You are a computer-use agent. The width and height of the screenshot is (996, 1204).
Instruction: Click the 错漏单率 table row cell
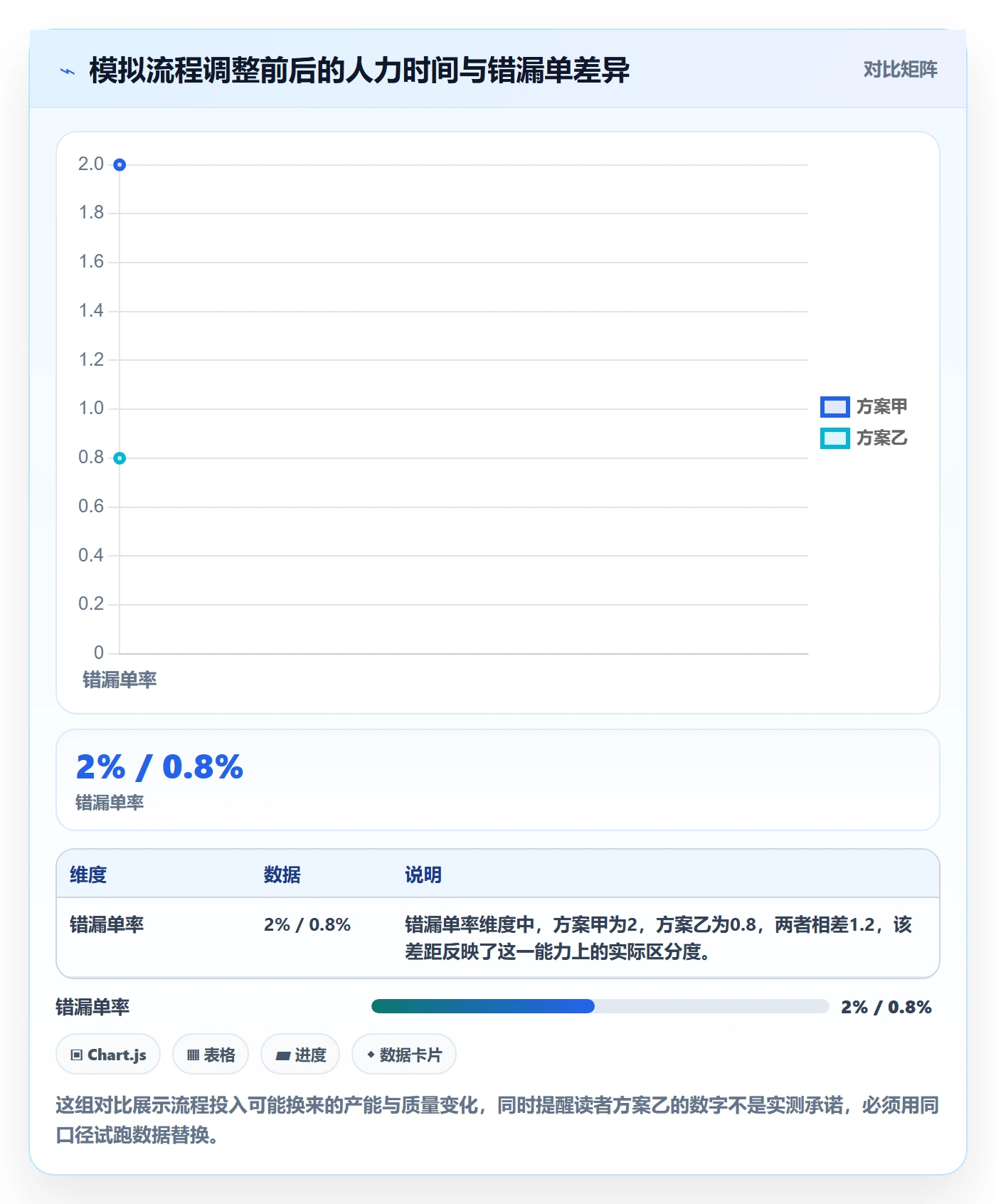[107, 924]
